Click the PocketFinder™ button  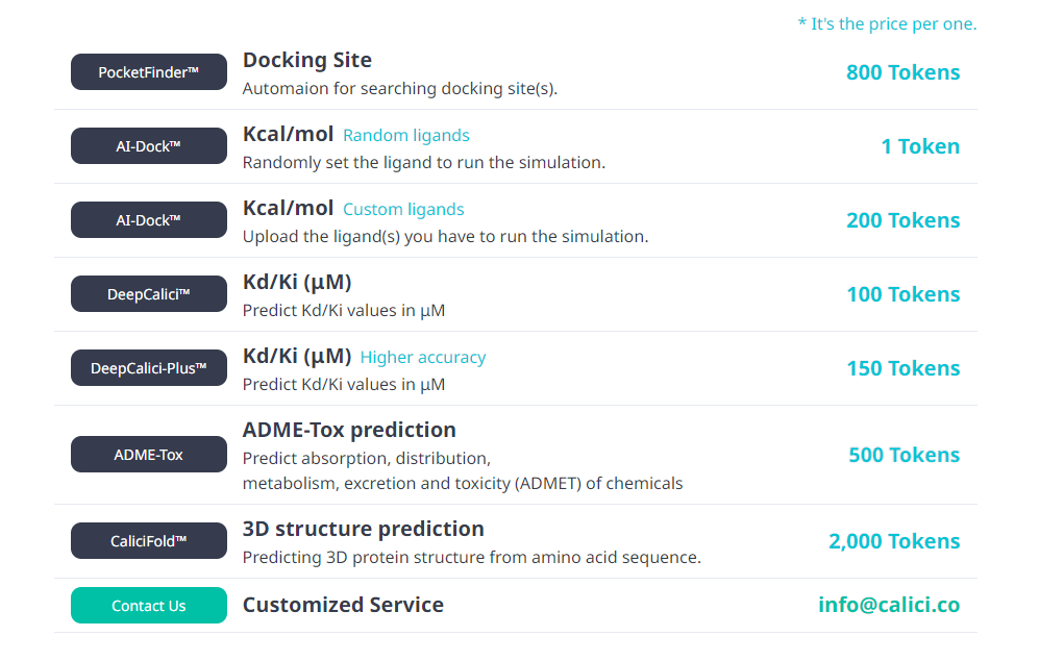149,72
